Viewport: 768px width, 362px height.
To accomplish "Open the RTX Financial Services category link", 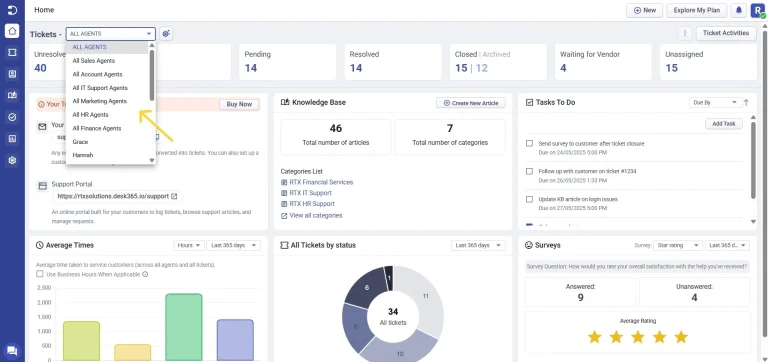I will [321, 182].
